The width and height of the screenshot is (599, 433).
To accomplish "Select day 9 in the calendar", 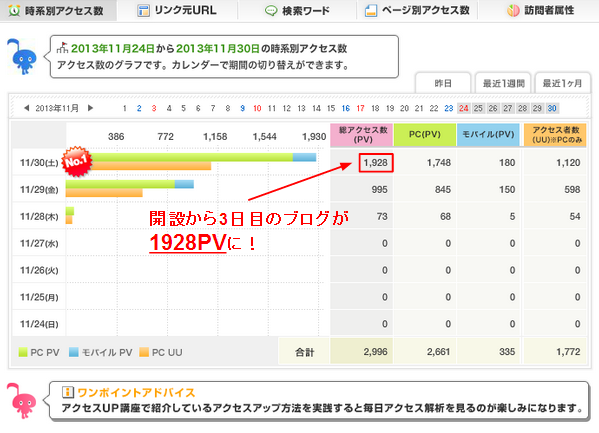I will click(242, 109).
